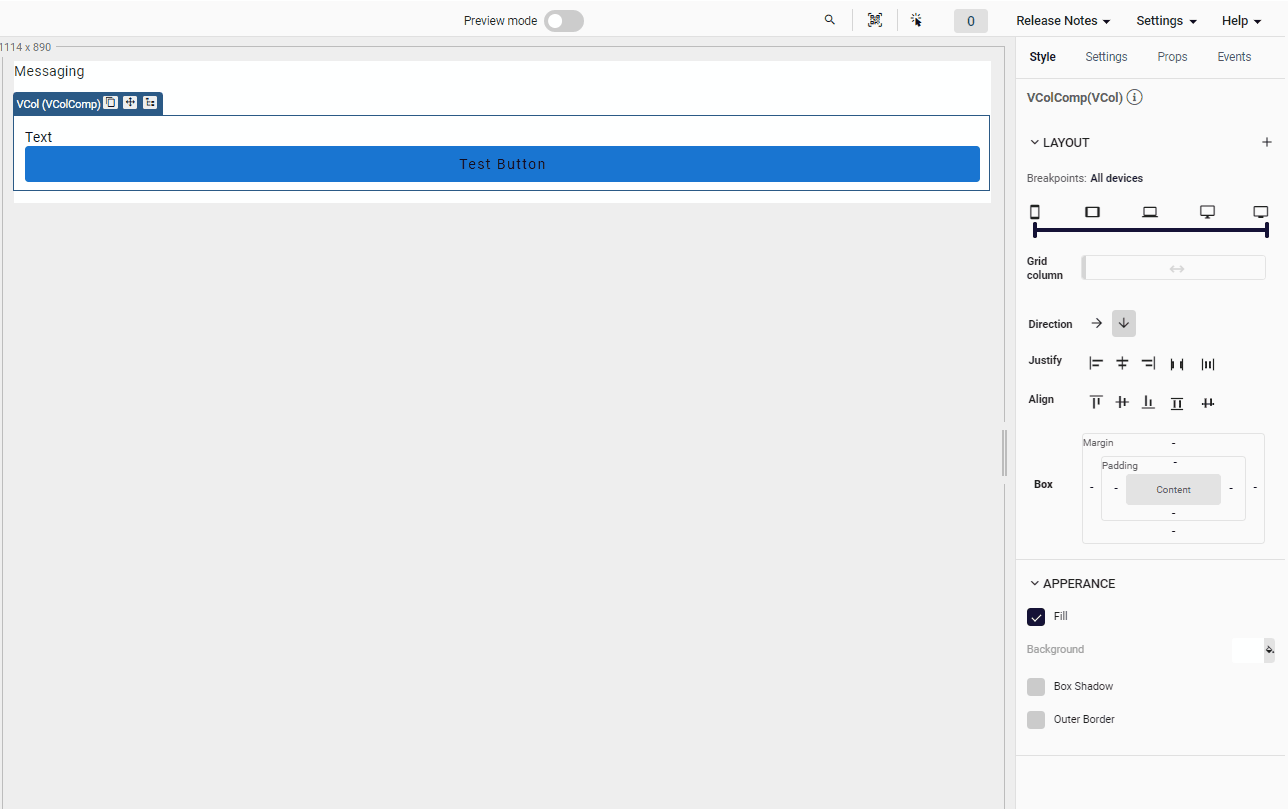The width and height of the screenshot is (1288, 809).
Task: Set direction to horizontal right arrow
Action: 1097,324
